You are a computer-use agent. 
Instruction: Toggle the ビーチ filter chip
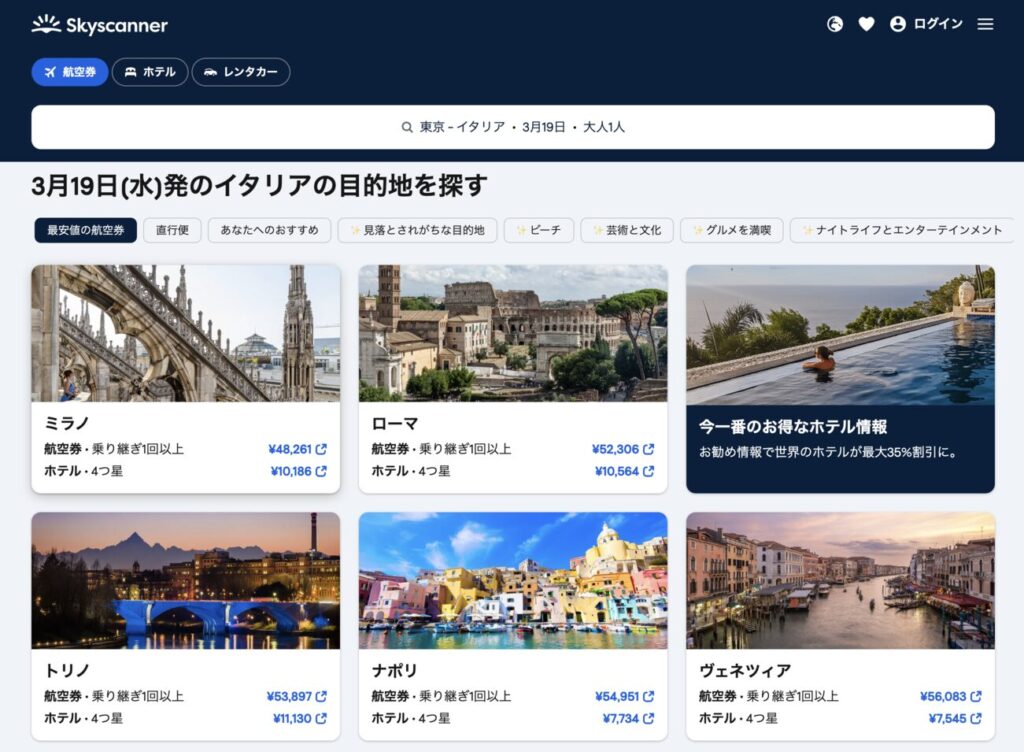pos(538,230)
